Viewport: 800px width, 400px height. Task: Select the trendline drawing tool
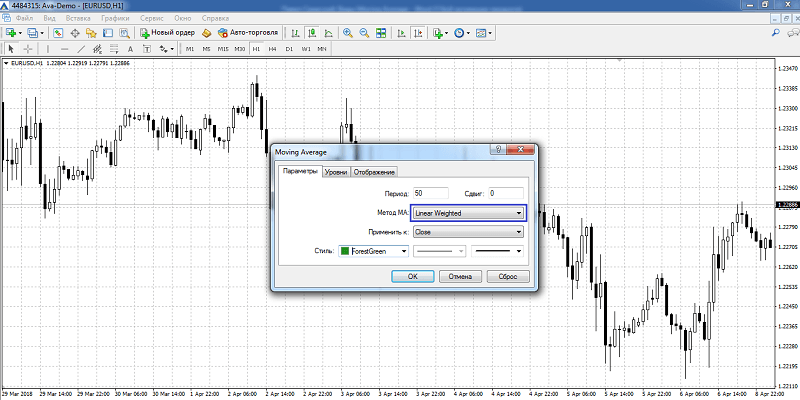(x=81, y=49)
